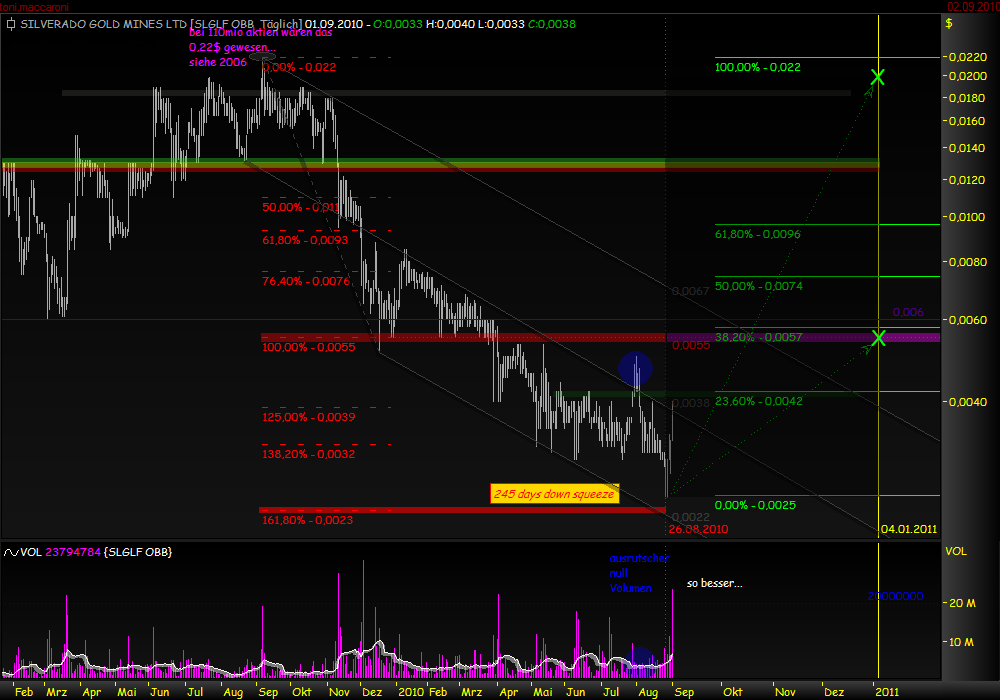Select the yellow '245 days down squeeze' label

pos(555,493)
